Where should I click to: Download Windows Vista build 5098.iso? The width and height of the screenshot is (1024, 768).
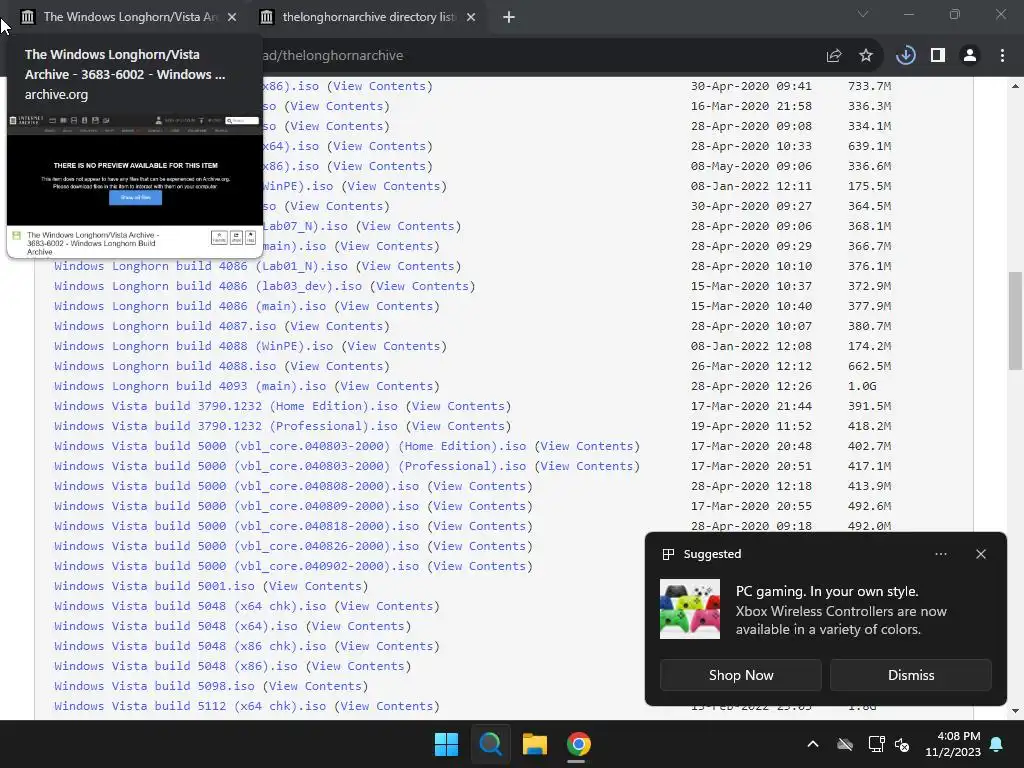[x=154, y=686]
